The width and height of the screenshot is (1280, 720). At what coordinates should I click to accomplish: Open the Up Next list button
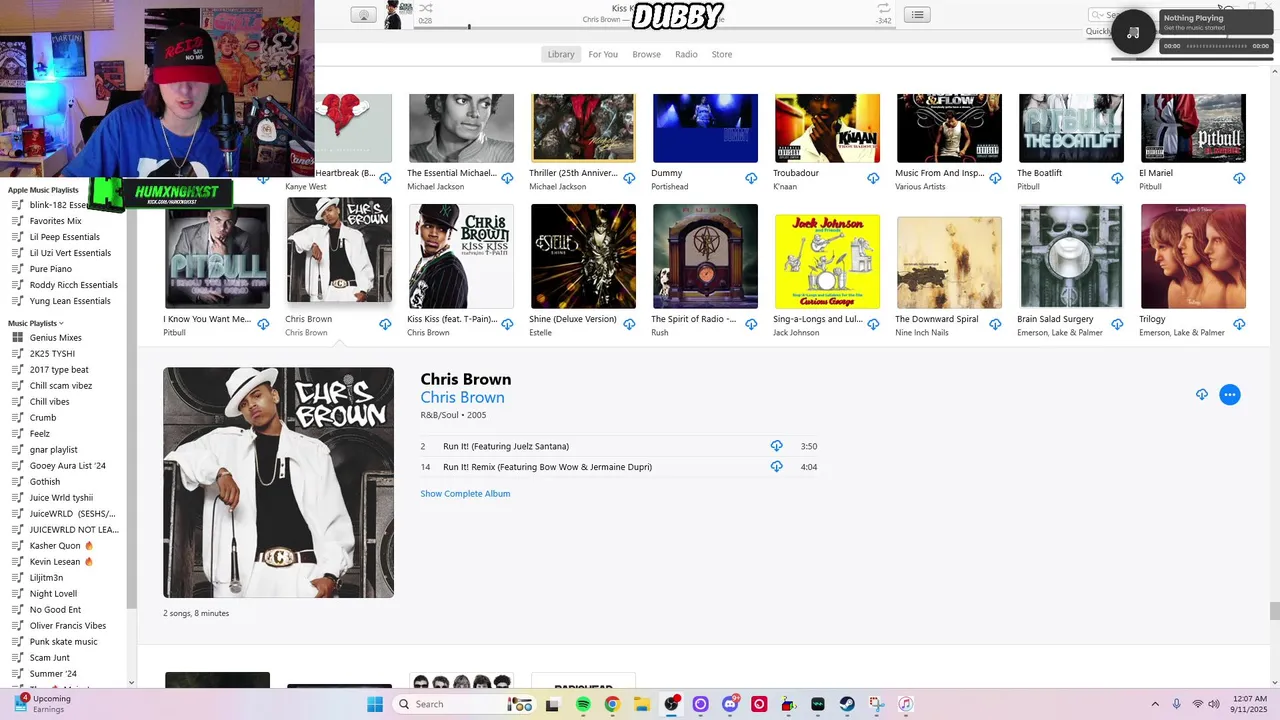pos(917,14)
